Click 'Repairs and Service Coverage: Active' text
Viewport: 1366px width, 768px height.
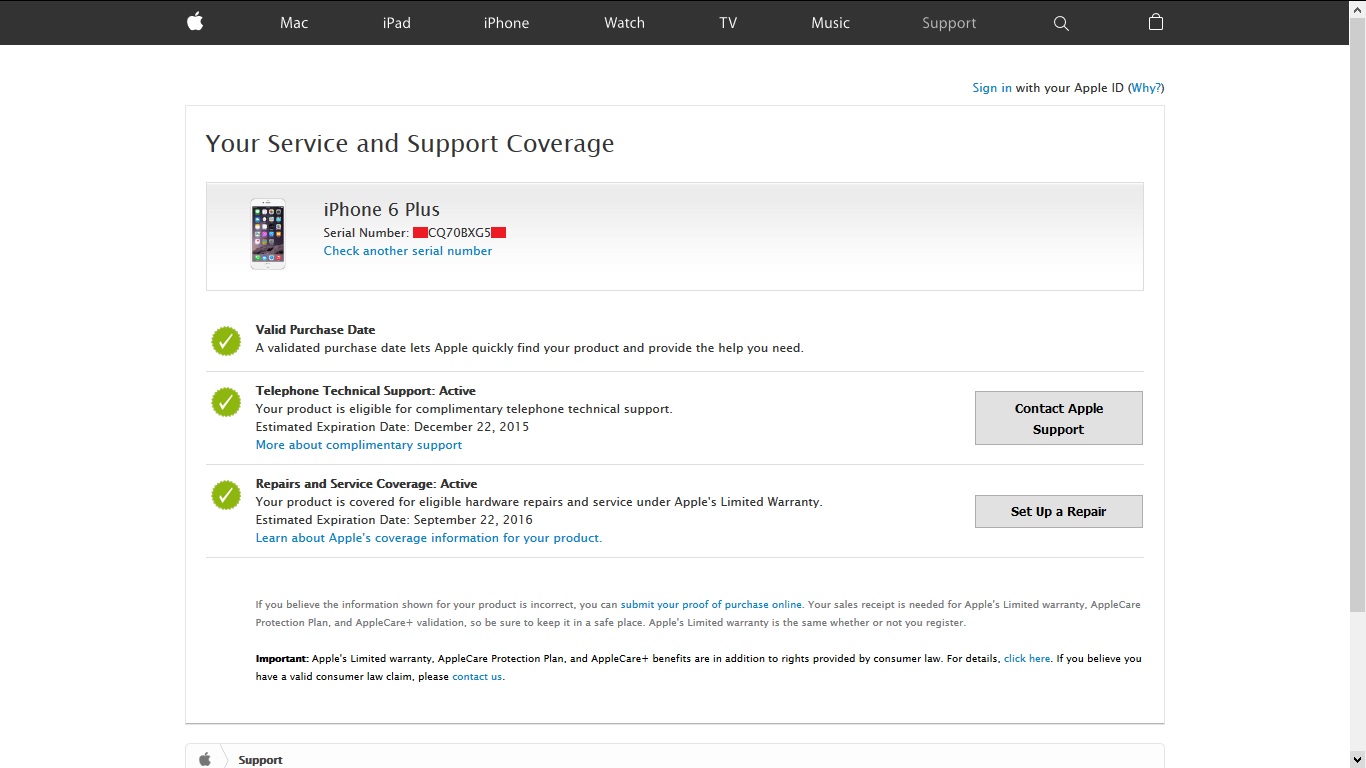tap(366, 484)
